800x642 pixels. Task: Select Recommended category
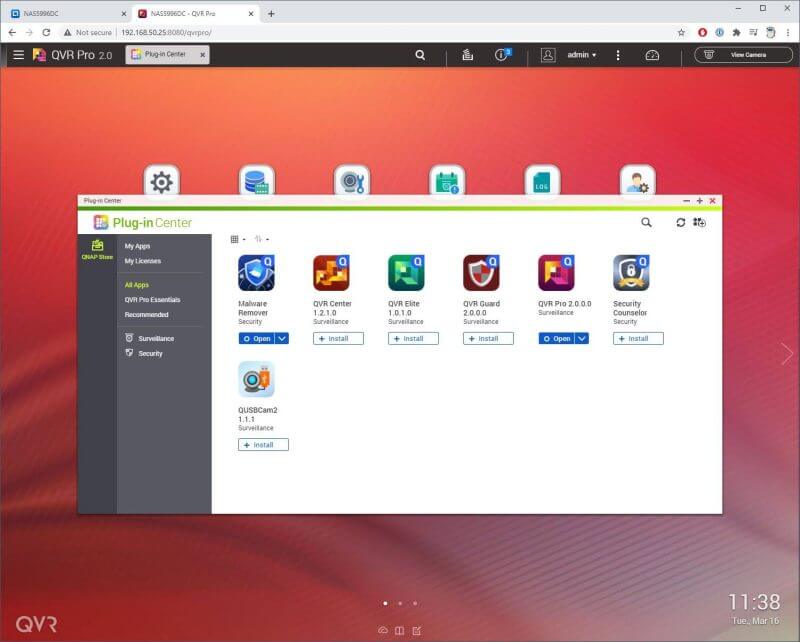(146, 314)
